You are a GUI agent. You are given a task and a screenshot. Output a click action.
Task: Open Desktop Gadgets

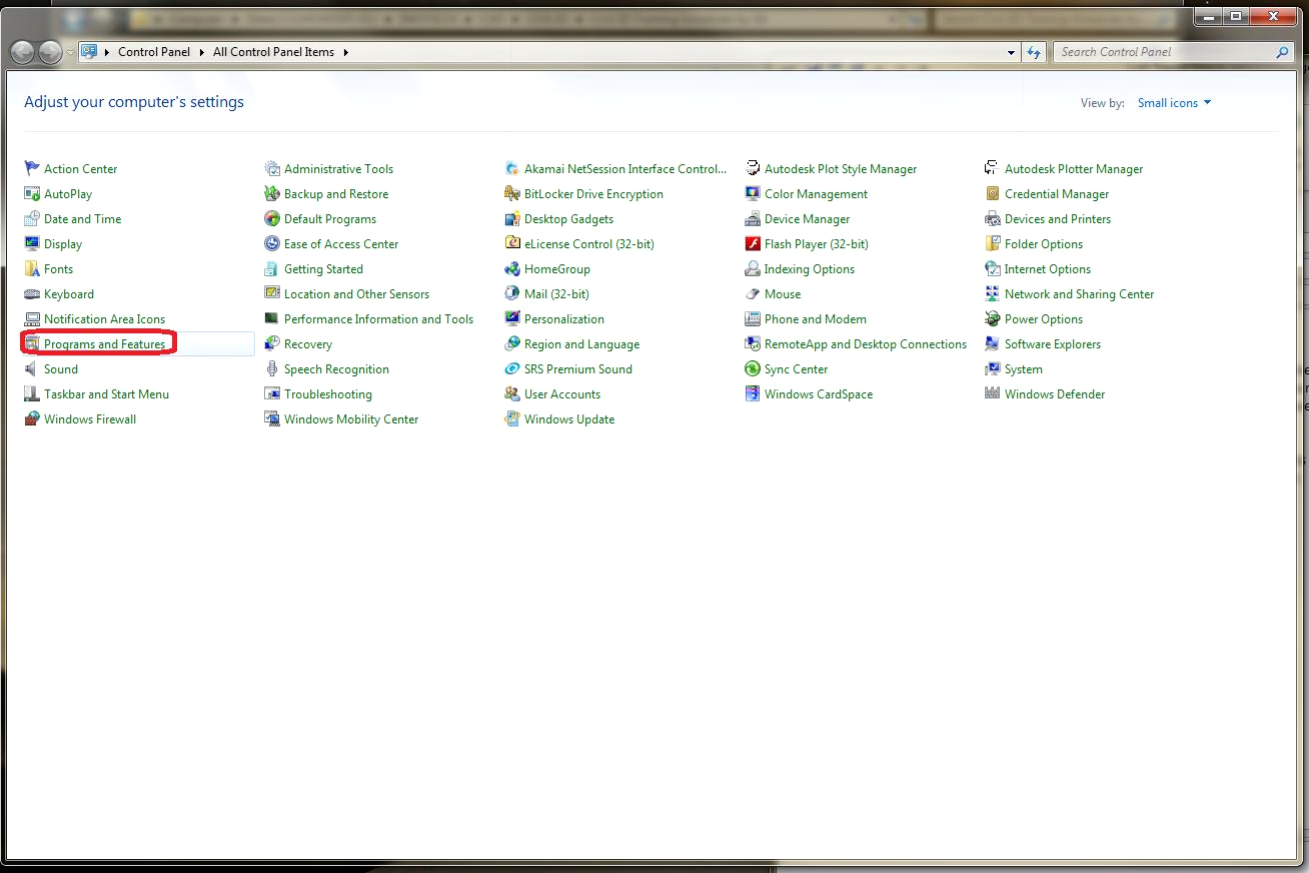[x=569, y=219]
